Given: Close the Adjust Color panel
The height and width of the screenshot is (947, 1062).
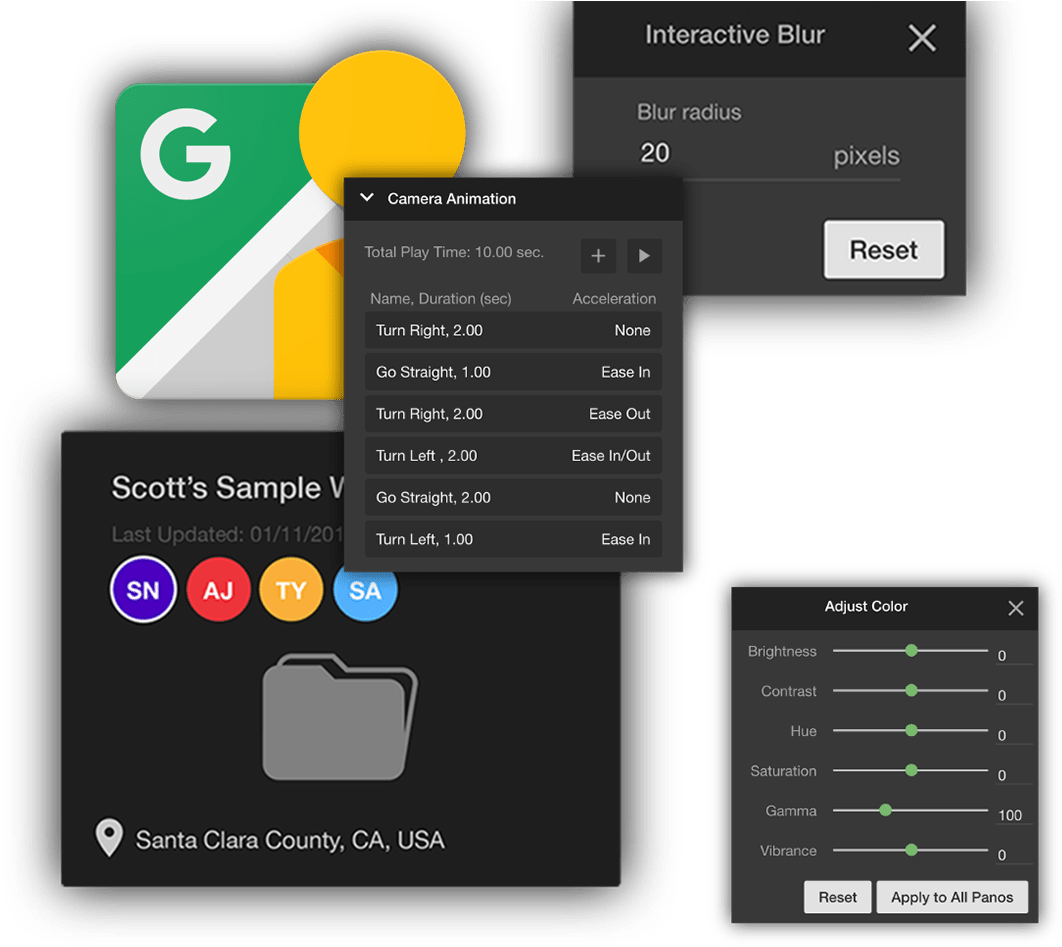Looking at the screenshot, I should pyautogui.click(x=1015, y=608).
